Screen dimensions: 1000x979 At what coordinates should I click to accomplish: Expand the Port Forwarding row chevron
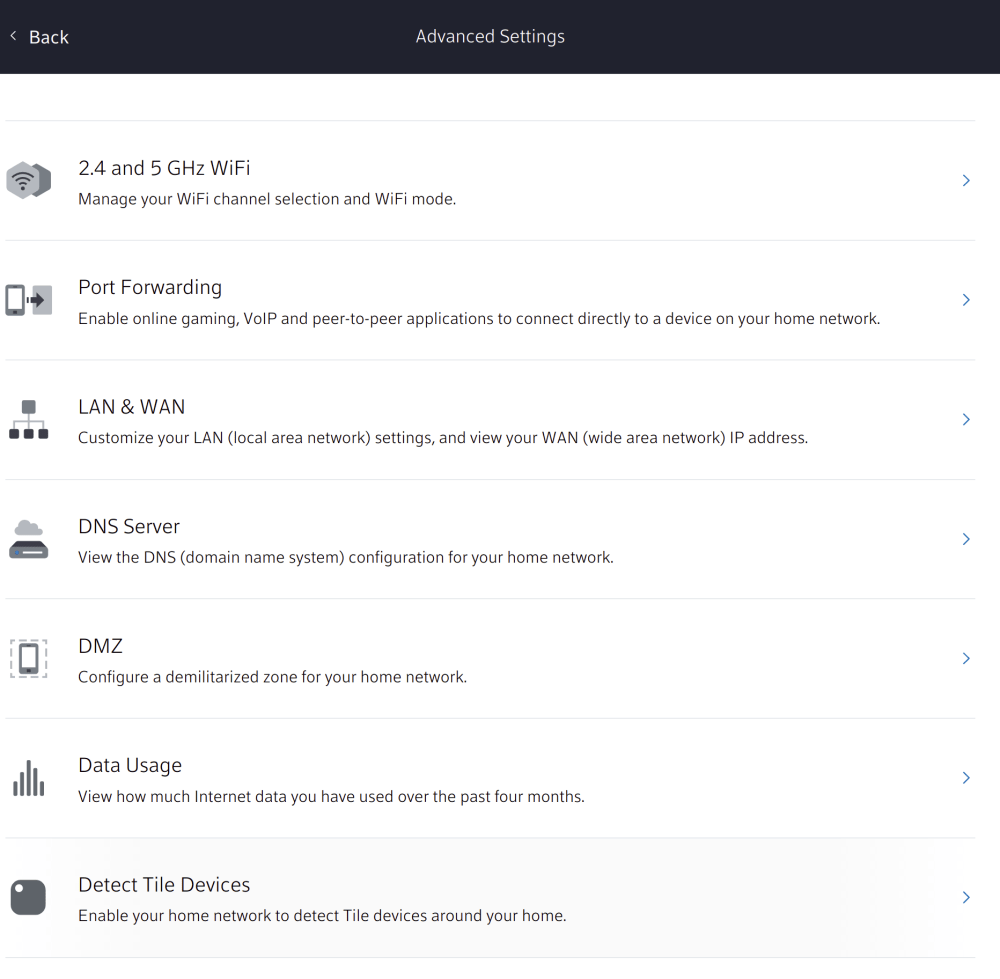click(x=966, y=300)
